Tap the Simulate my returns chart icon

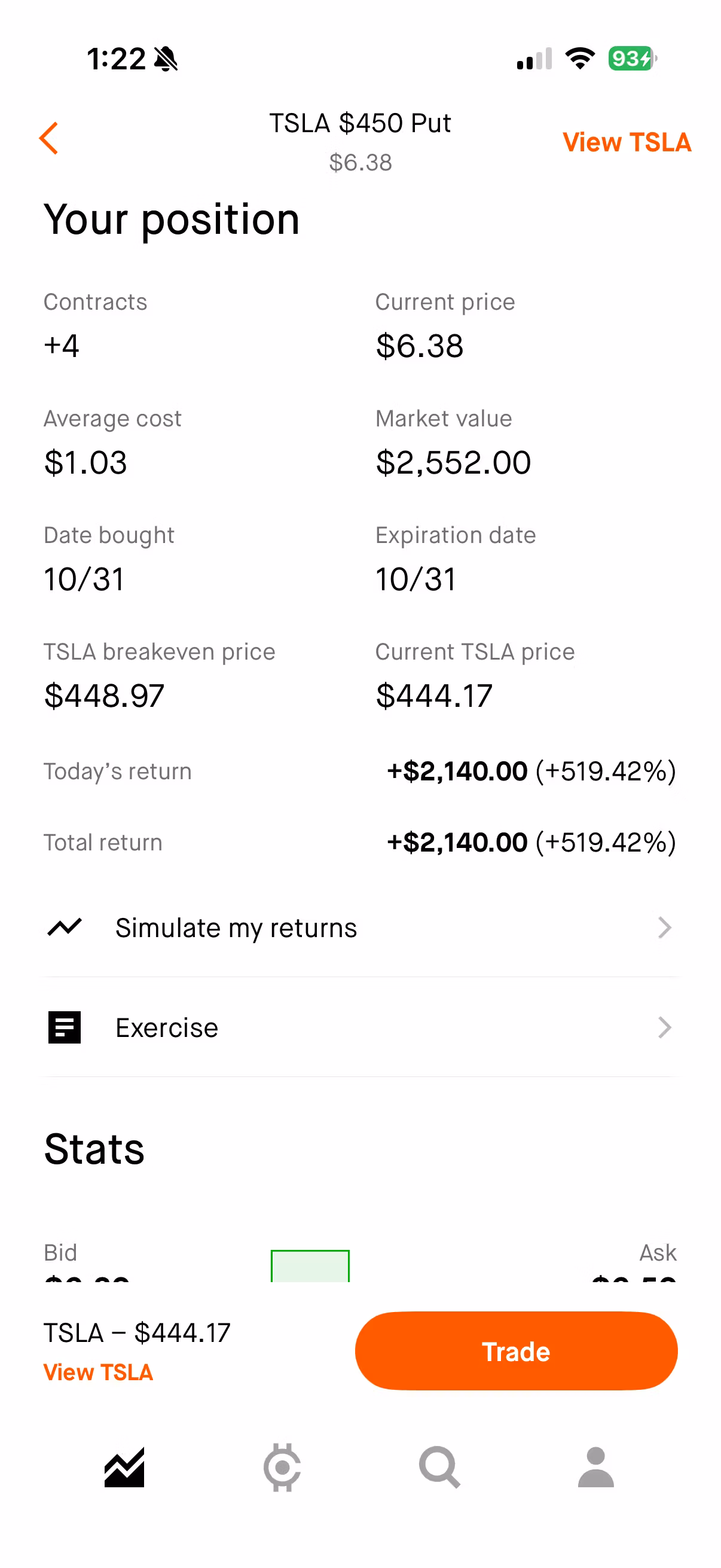coord(65,927)
